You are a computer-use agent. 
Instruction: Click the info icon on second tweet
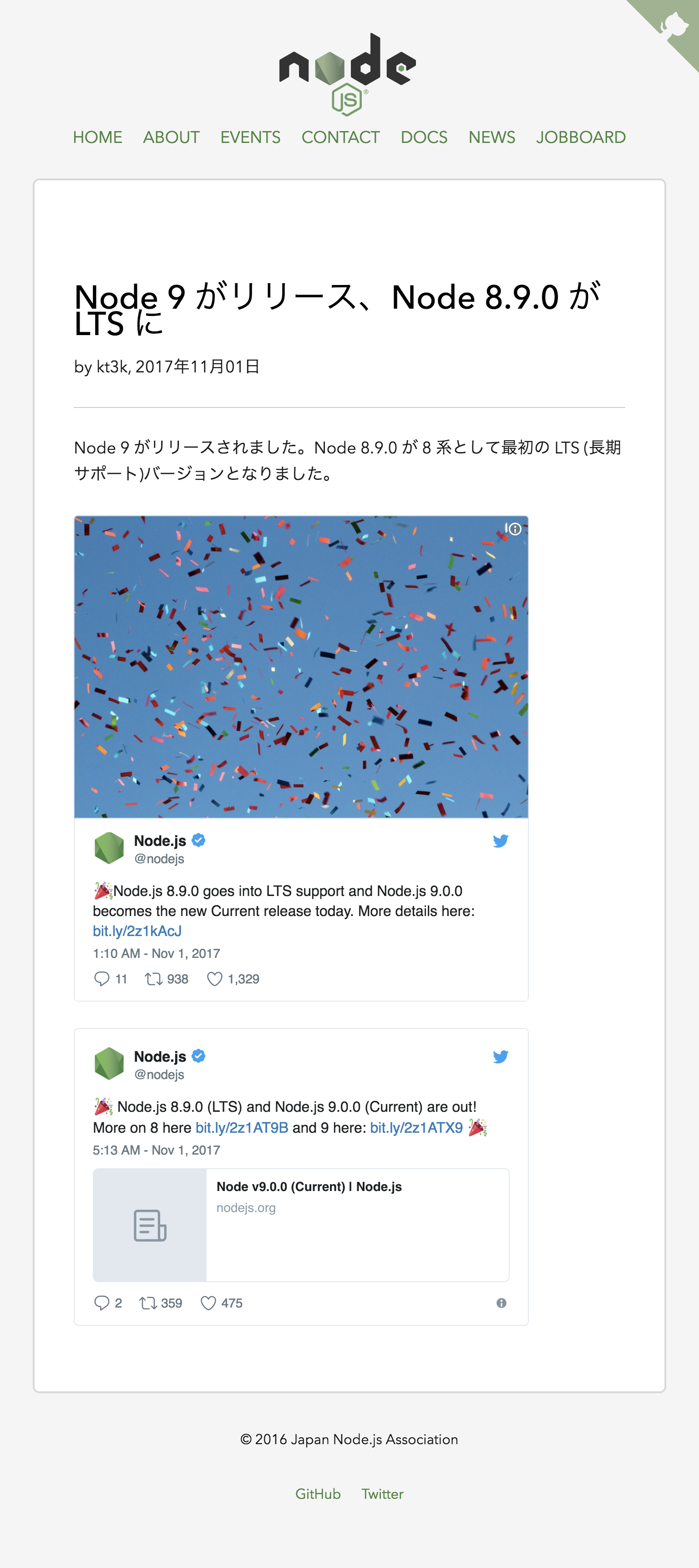(x=501, y=1303)
